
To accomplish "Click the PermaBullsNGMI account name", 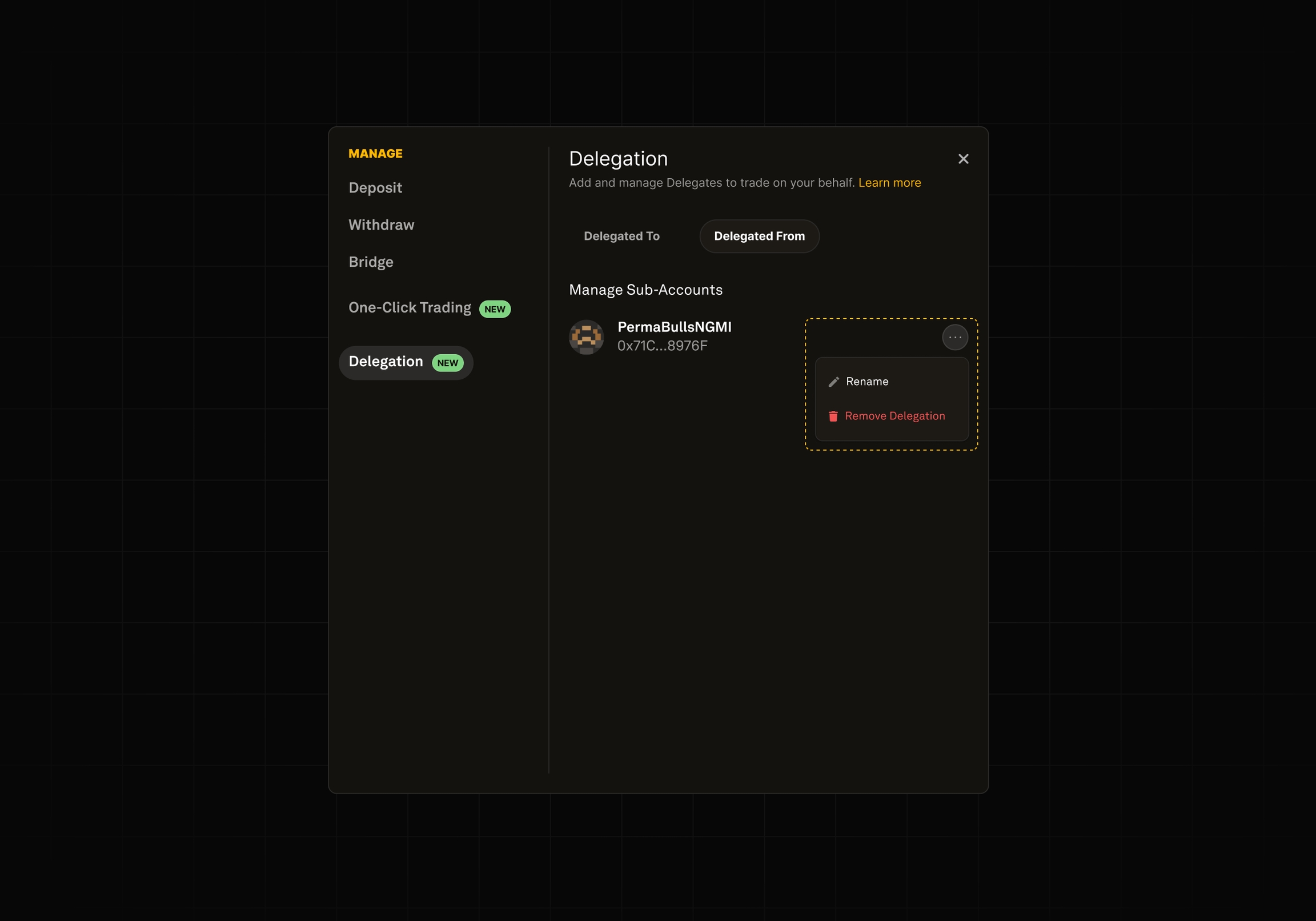I will click(674, 327).
